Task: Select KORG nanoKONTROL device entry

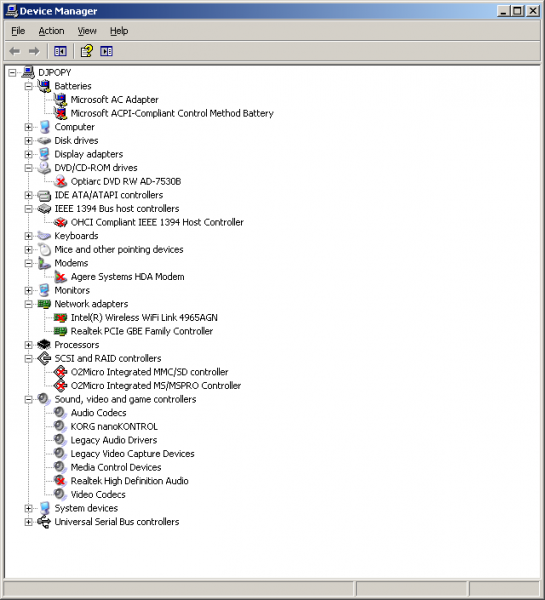Action: (x=114, y=426)
